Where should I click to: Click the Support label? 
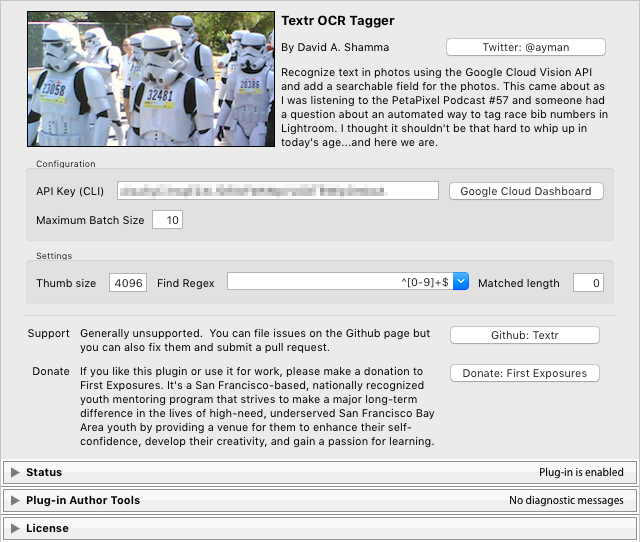pyautogui.click(x=49, y=333)
